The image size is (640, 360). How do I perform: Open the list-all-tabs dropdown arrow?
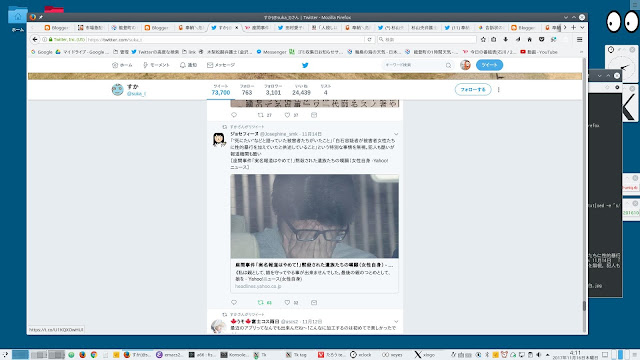click(x=582, y=27)
